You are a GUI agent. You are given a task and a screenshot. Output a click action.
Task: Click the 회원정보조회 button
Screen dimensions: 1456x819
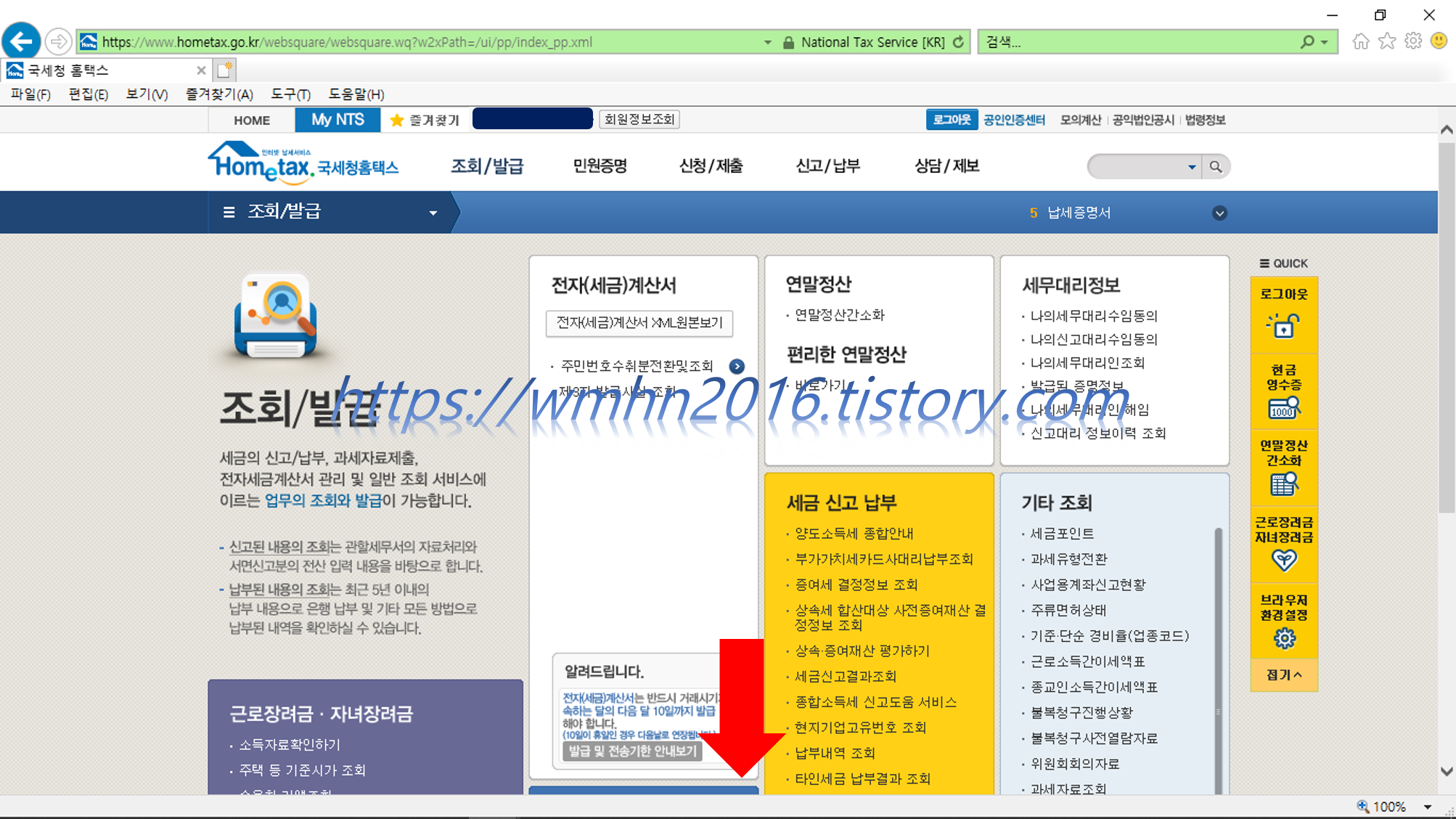click(x=639, y=119)
